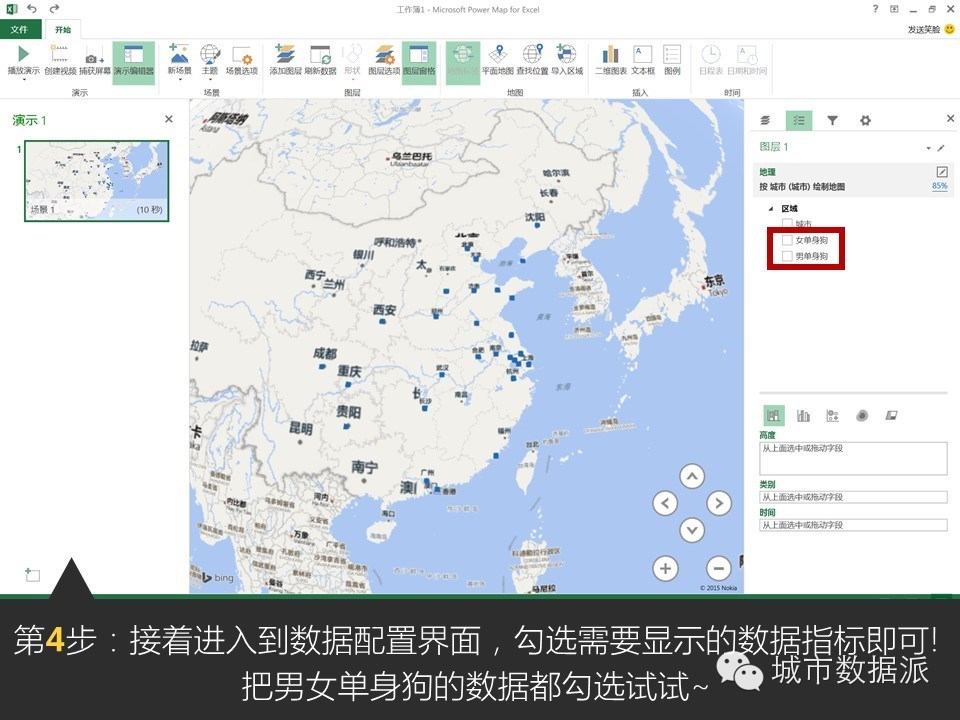
Task: Select the 场景 1 thumbnail
Action: tap(97, 181)
